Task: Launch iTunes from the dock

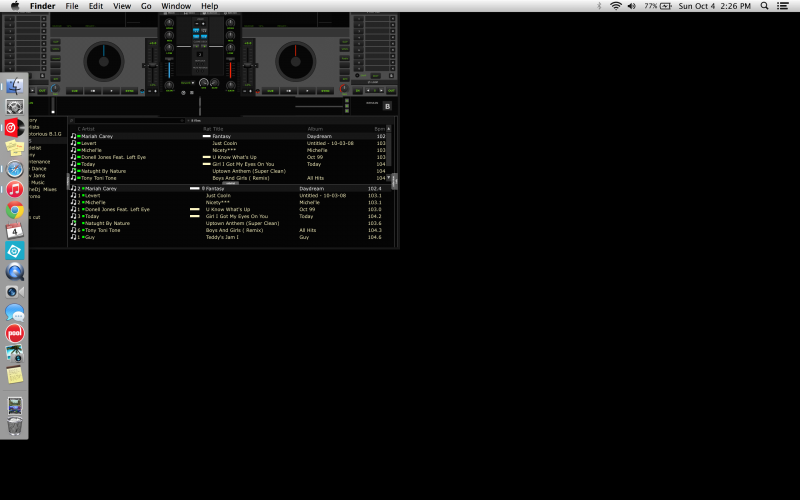Action: 14,189
